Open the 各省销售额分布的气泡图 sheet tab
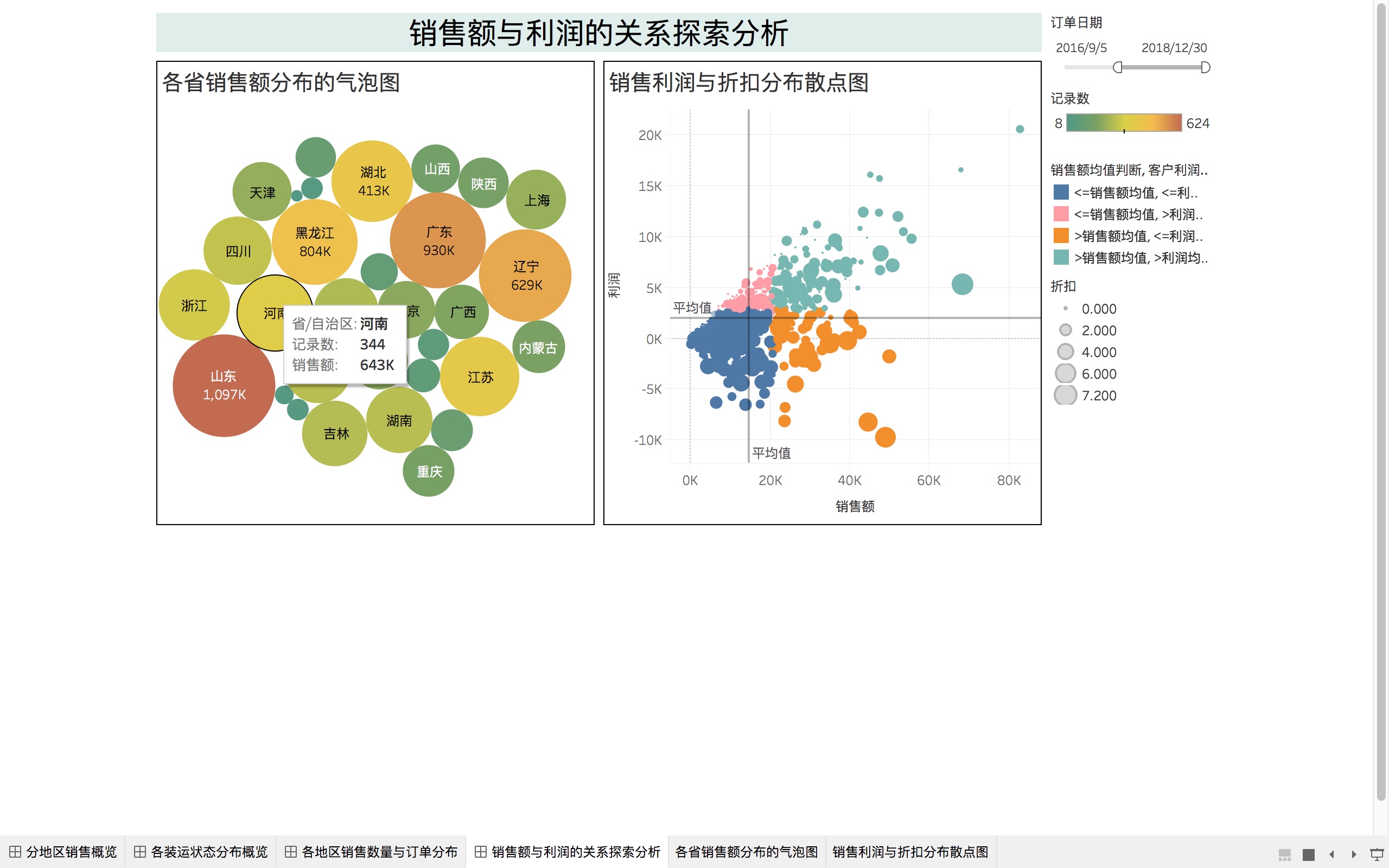1389x868 pixels. pyautogui.click(x=746, y=852)
